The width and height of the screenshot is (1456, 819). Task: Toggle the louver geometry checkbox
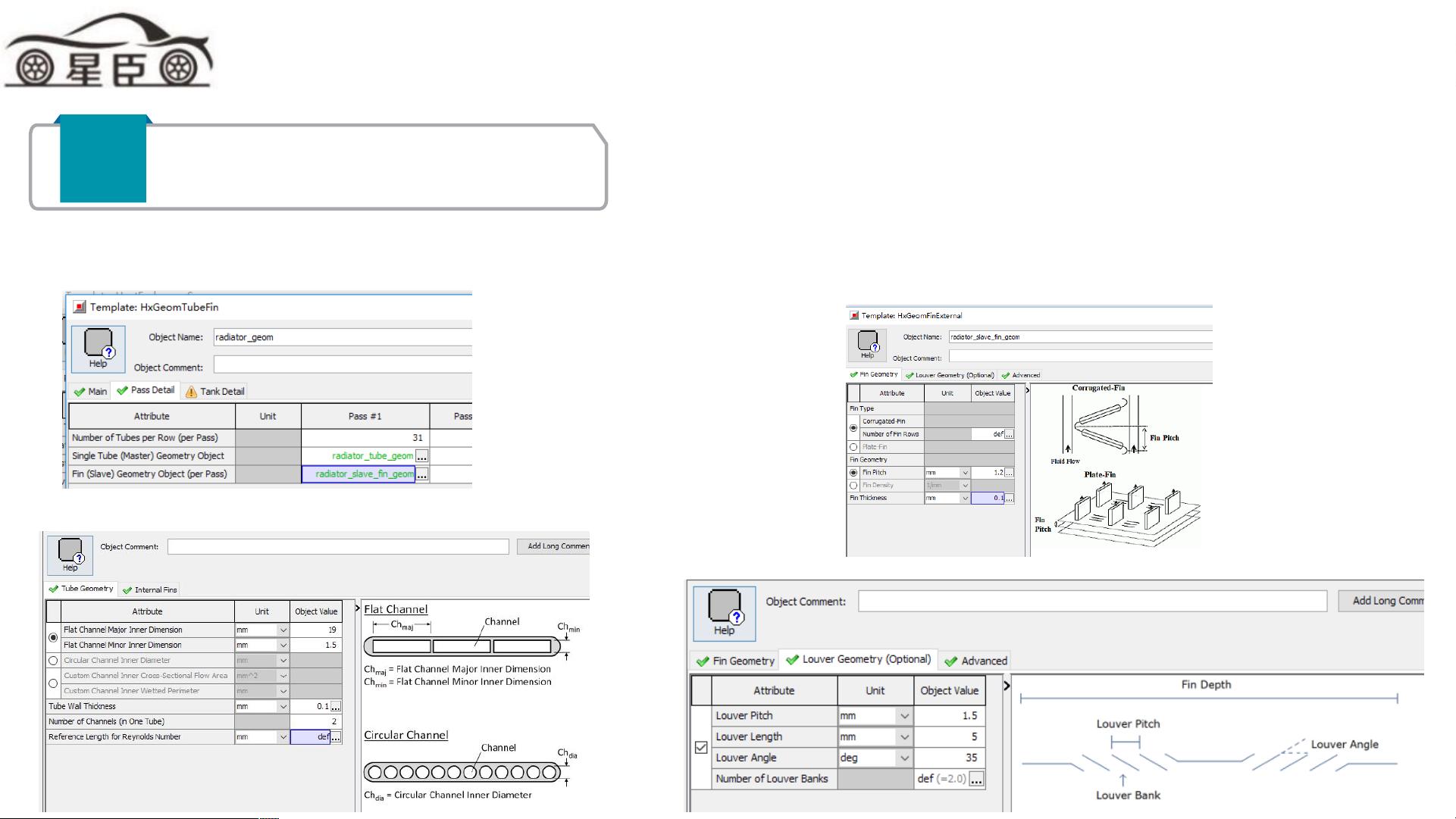tap(701, 747)
